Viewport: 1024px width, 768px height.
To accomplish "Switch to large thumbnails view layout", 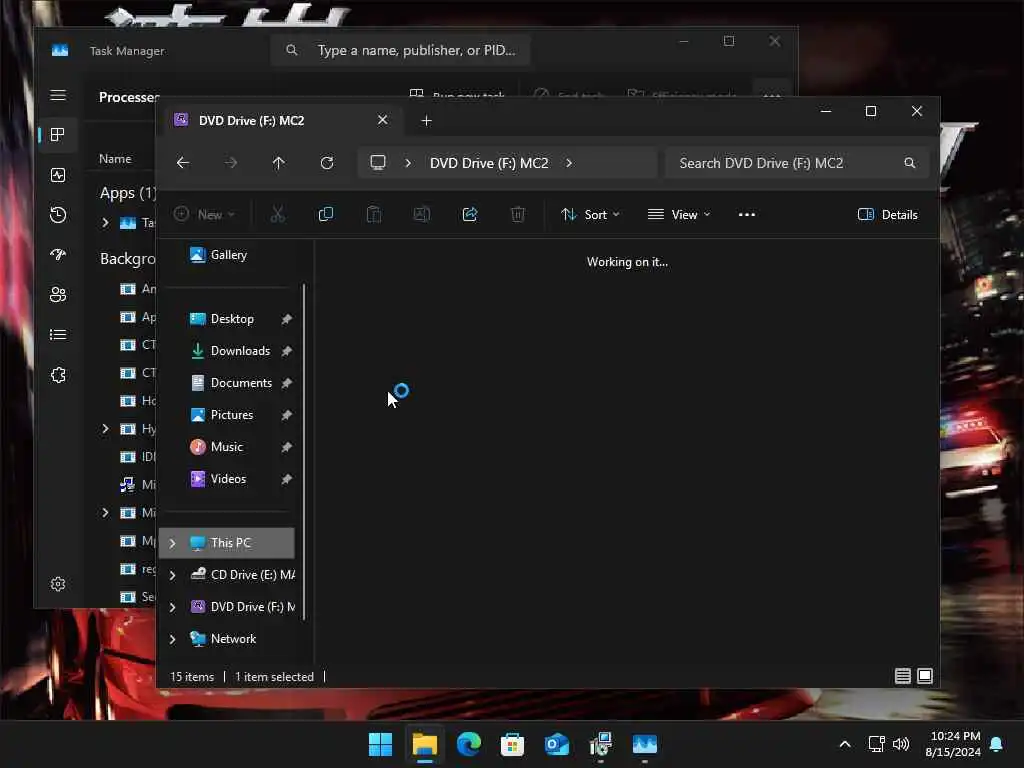I will click(x=925, y=676).
